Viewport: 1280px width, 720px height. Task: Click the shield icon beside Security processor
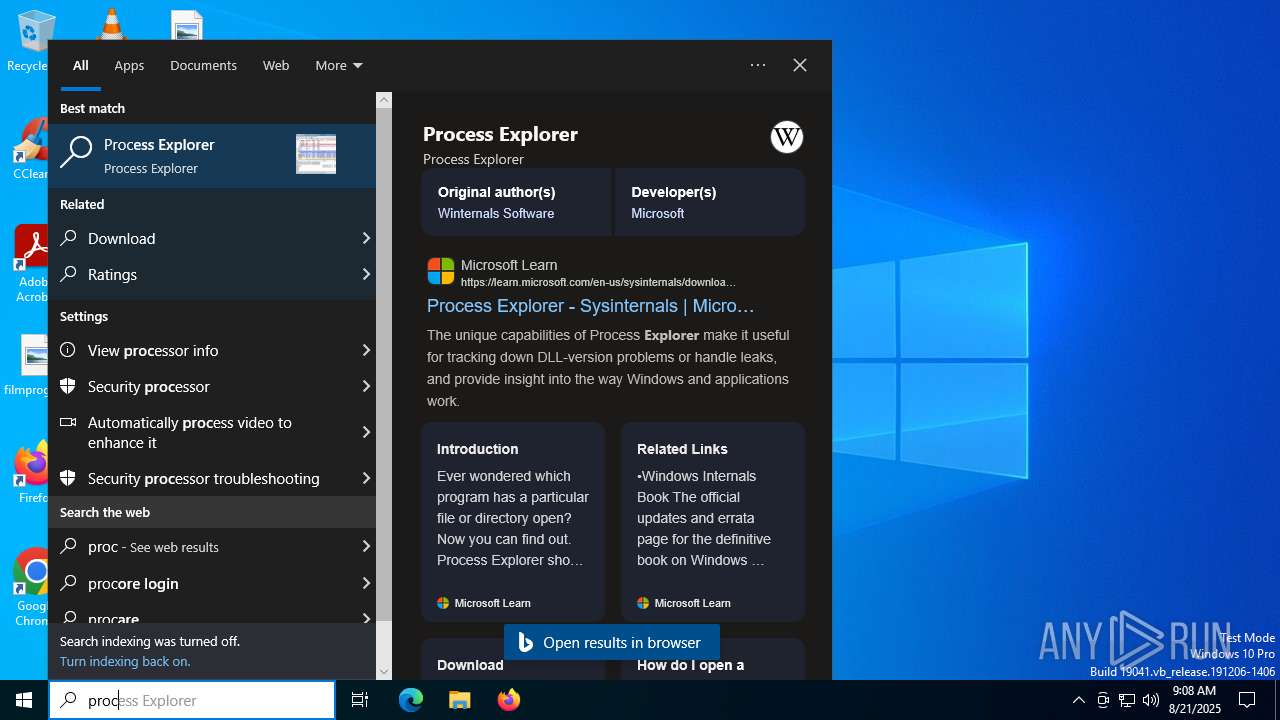coord(68,386)
